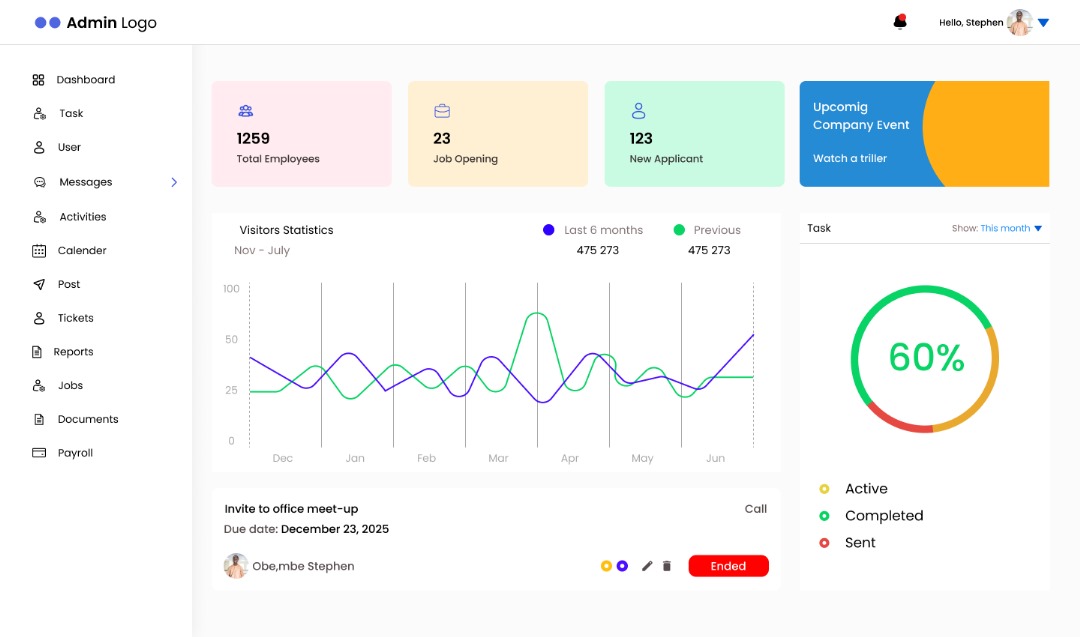Image resolution: width=1080 pixels, height=637 pixels.
Task: Select the Post menu label
Action: (69, 284)
